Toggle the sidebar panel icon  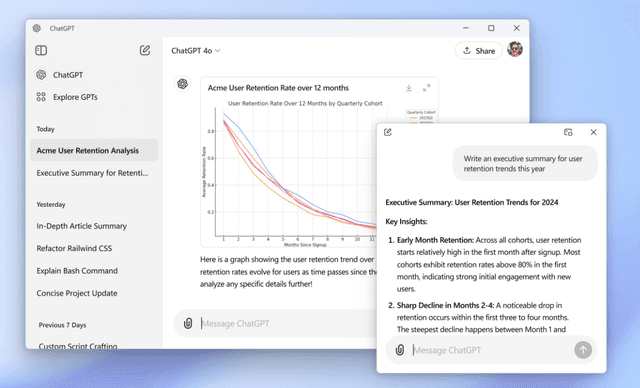pos(41,50)
